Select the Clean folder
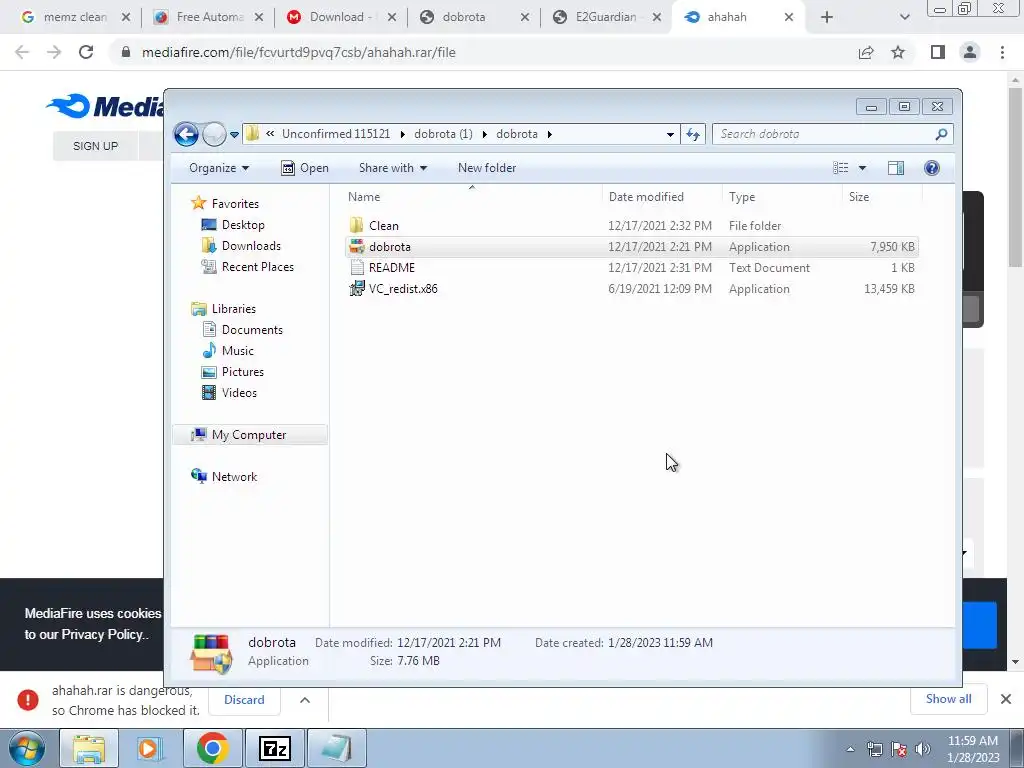Screen dimensions: 1024x768 click(632, 226)
